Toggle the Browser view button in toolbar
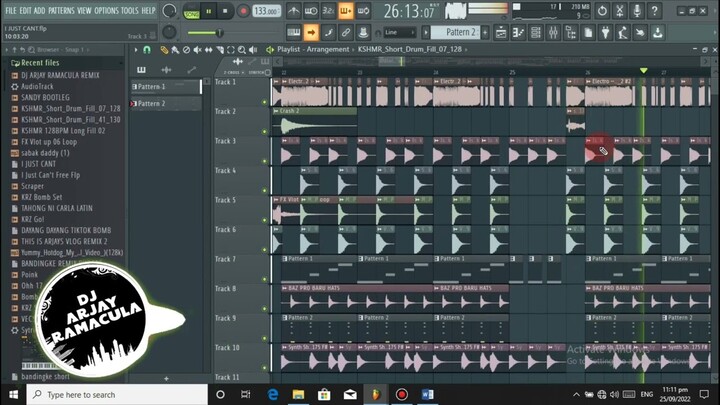Viewport: 720px width, 405px height. point(571,32)
